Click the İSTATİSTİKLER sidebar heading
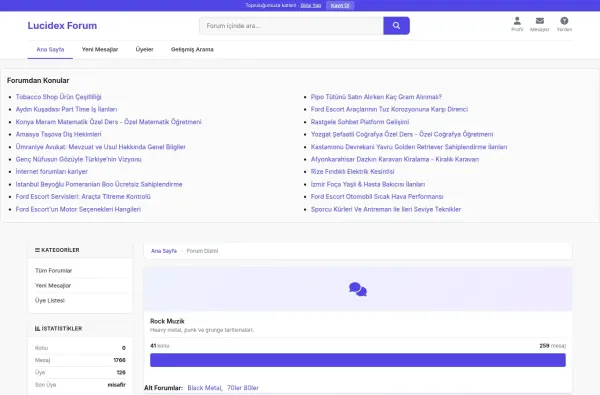 [59, 328]
